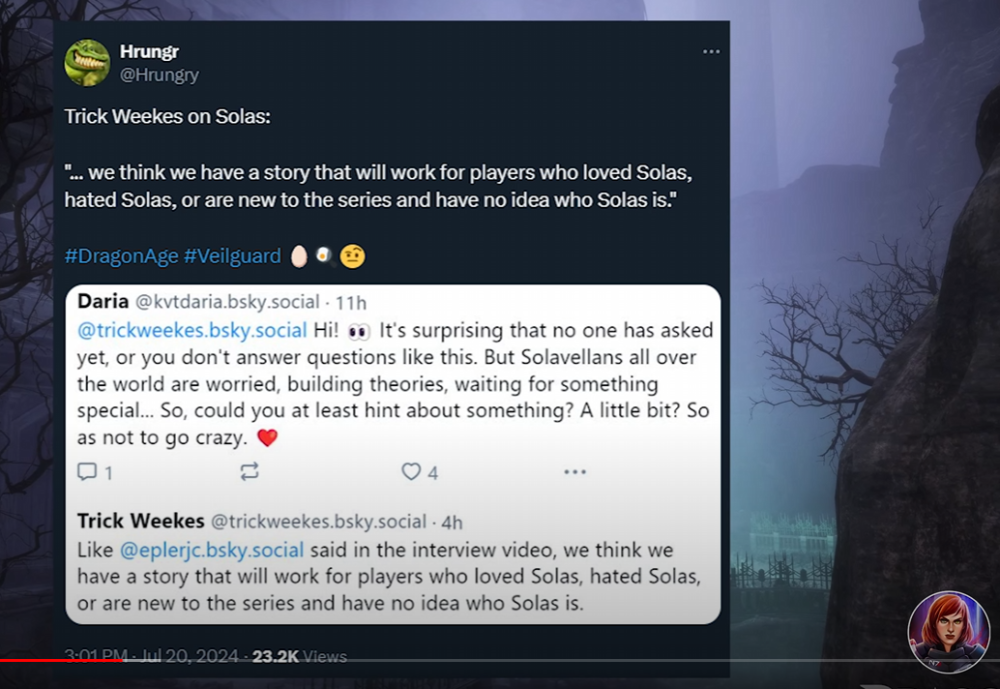Viewport: 1000px width, 689px height.
Task: Open the ellipsis menu under Daria's post
Action: (574, 472)
